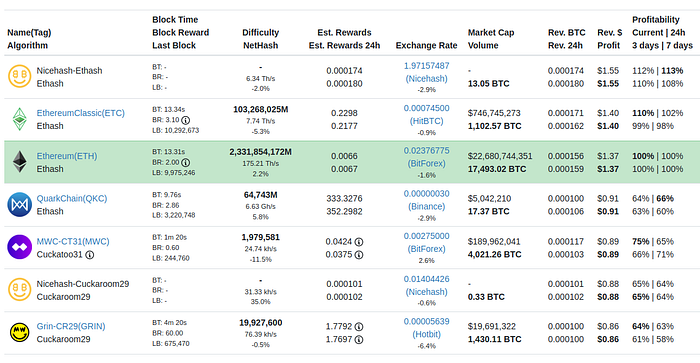Viewport: 700px width, 363px height.
Task: Click info icon next to ETH block reward 2.00
Action: 186,163
